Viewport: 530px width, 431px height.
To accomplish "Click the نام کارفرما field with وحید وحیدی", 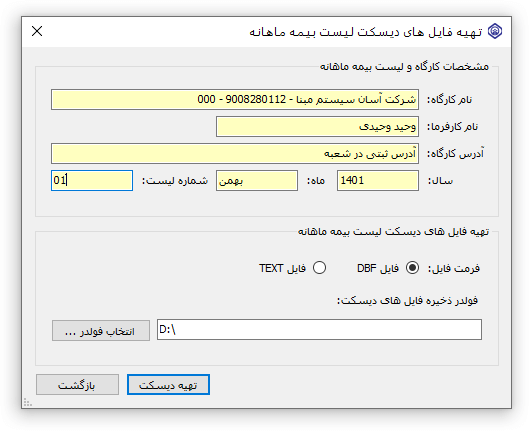I will tap(317, 126).
